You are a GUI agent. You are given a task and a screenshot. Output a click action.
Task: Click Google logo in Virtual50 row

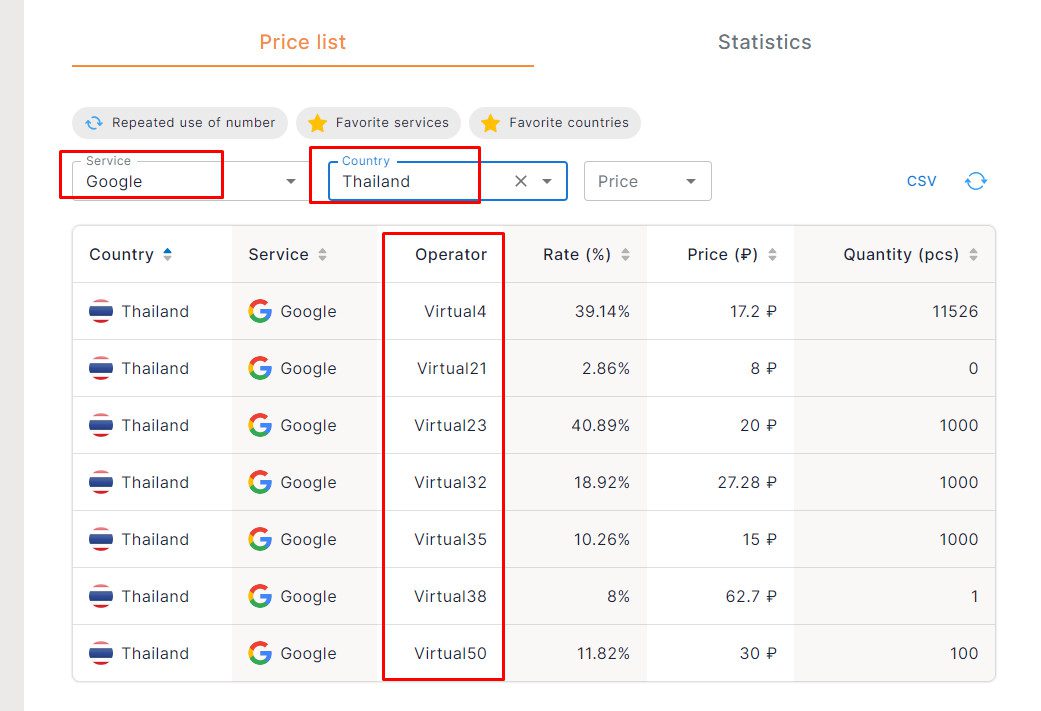(260, 653)
